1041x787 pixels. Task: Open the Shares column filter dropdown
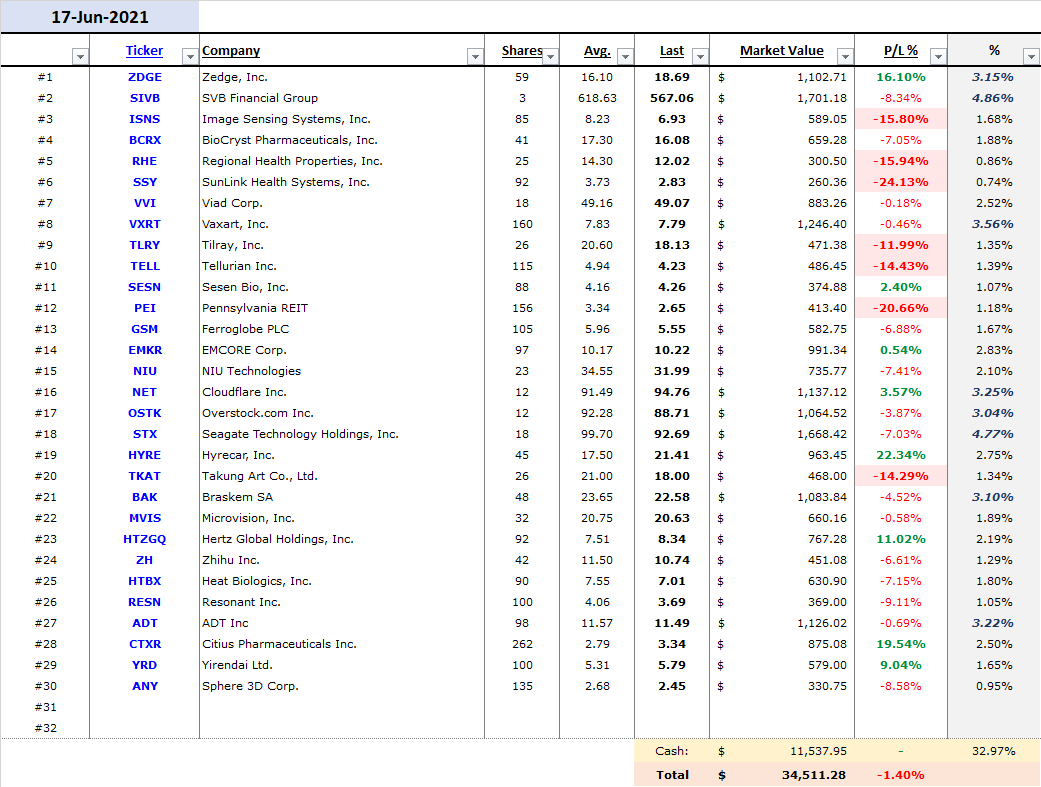tap(550, 56)
